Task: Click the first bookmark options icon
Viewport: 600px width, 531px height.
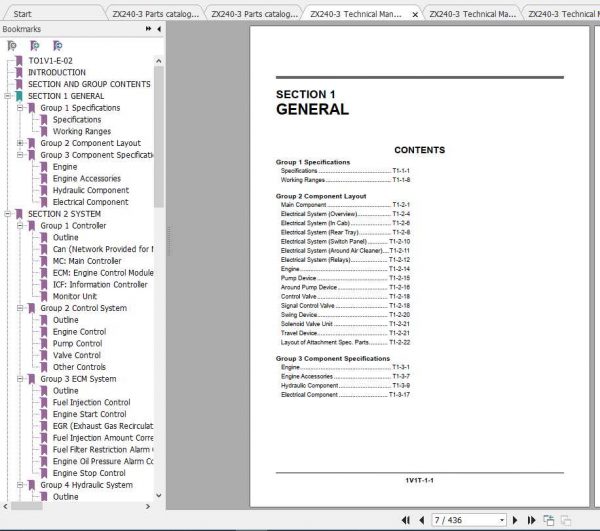Action: 12,46
